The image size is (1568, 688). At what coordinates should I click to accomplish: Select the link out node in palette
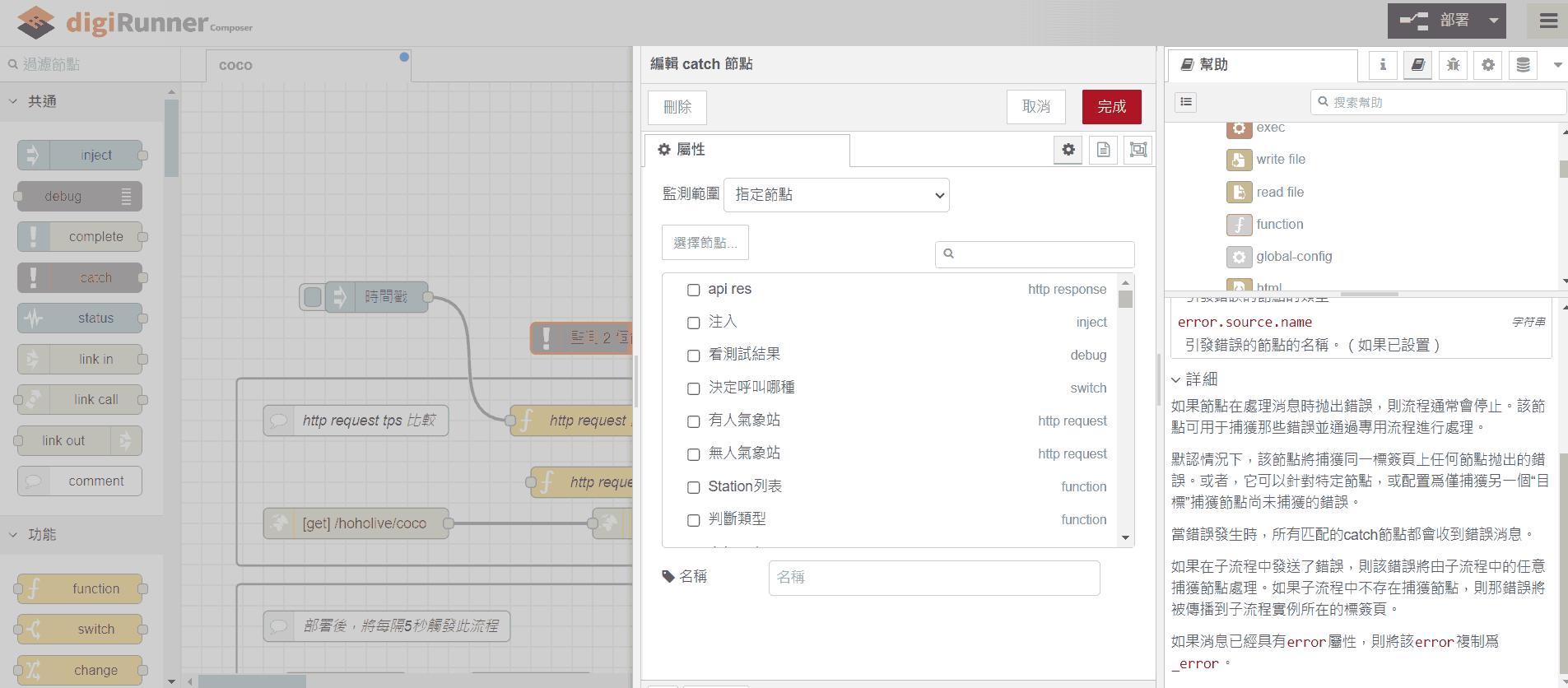click(x=80, y=440)
